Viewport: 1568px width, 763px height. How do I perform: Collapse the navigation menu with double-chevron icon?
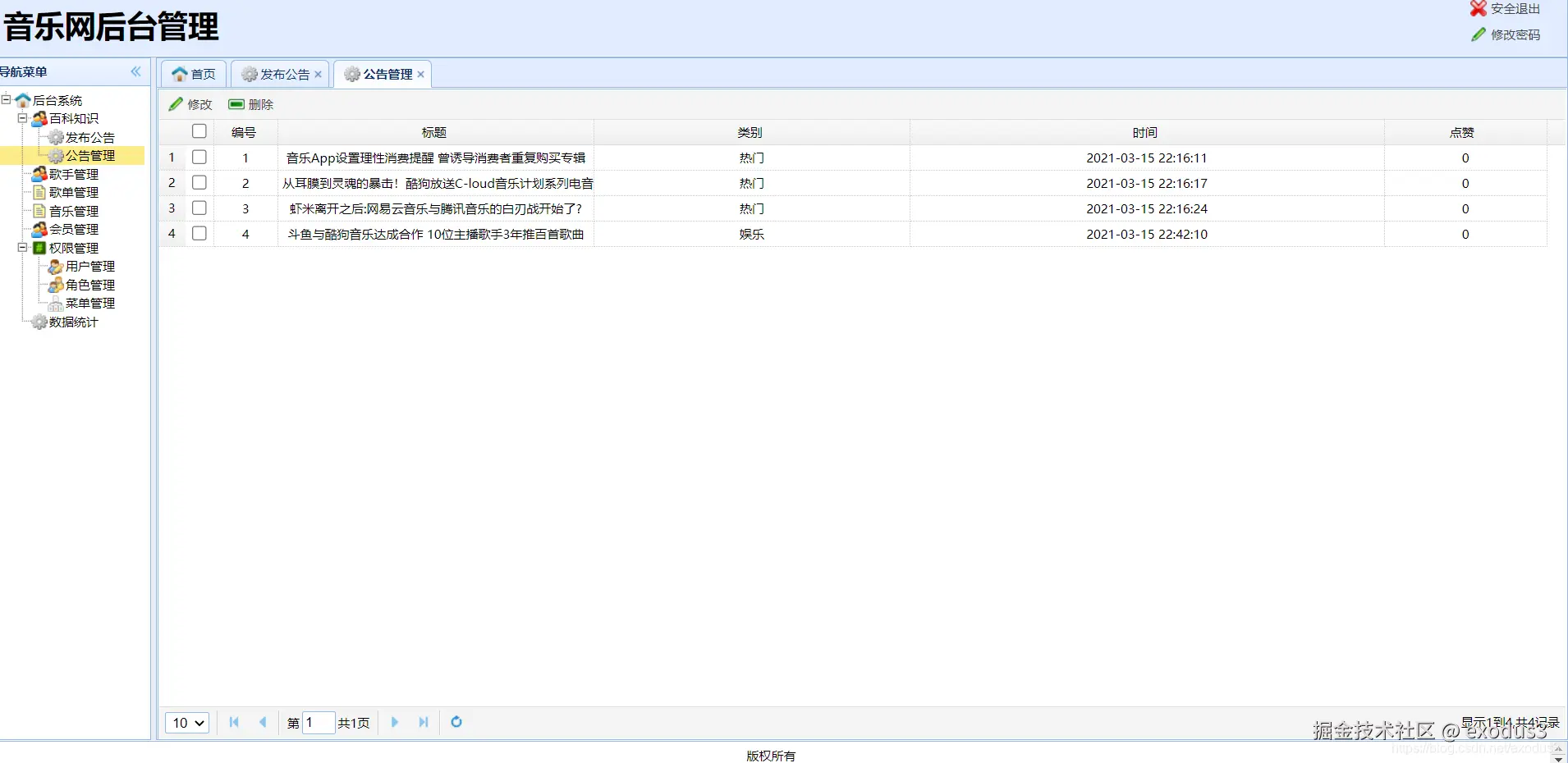136,71
